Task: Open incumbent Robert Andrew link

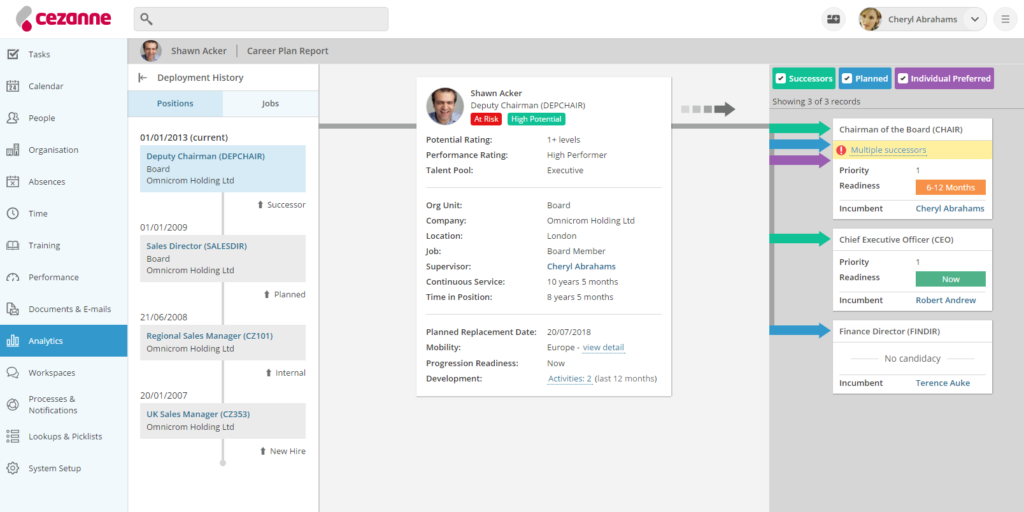Action: (x=946, y=300)
